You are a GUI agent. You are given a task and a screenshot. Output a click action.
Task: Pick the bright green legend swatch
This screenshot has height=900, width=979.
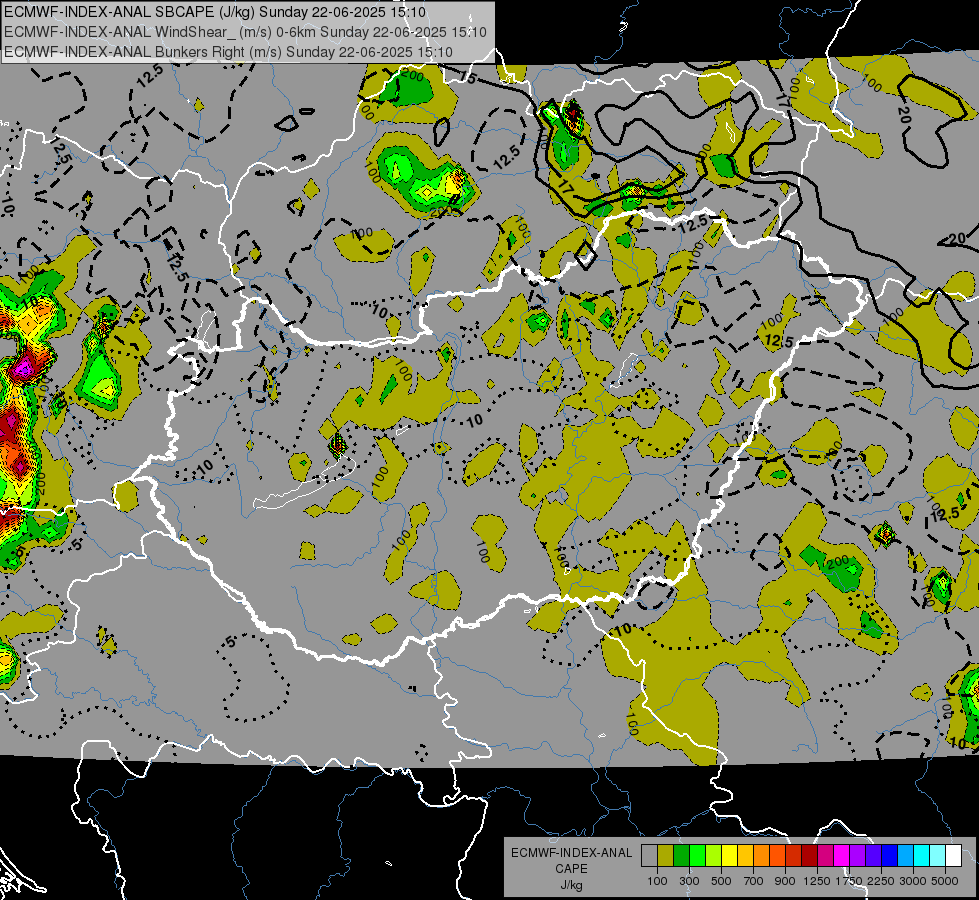click(x=697, y=856)
